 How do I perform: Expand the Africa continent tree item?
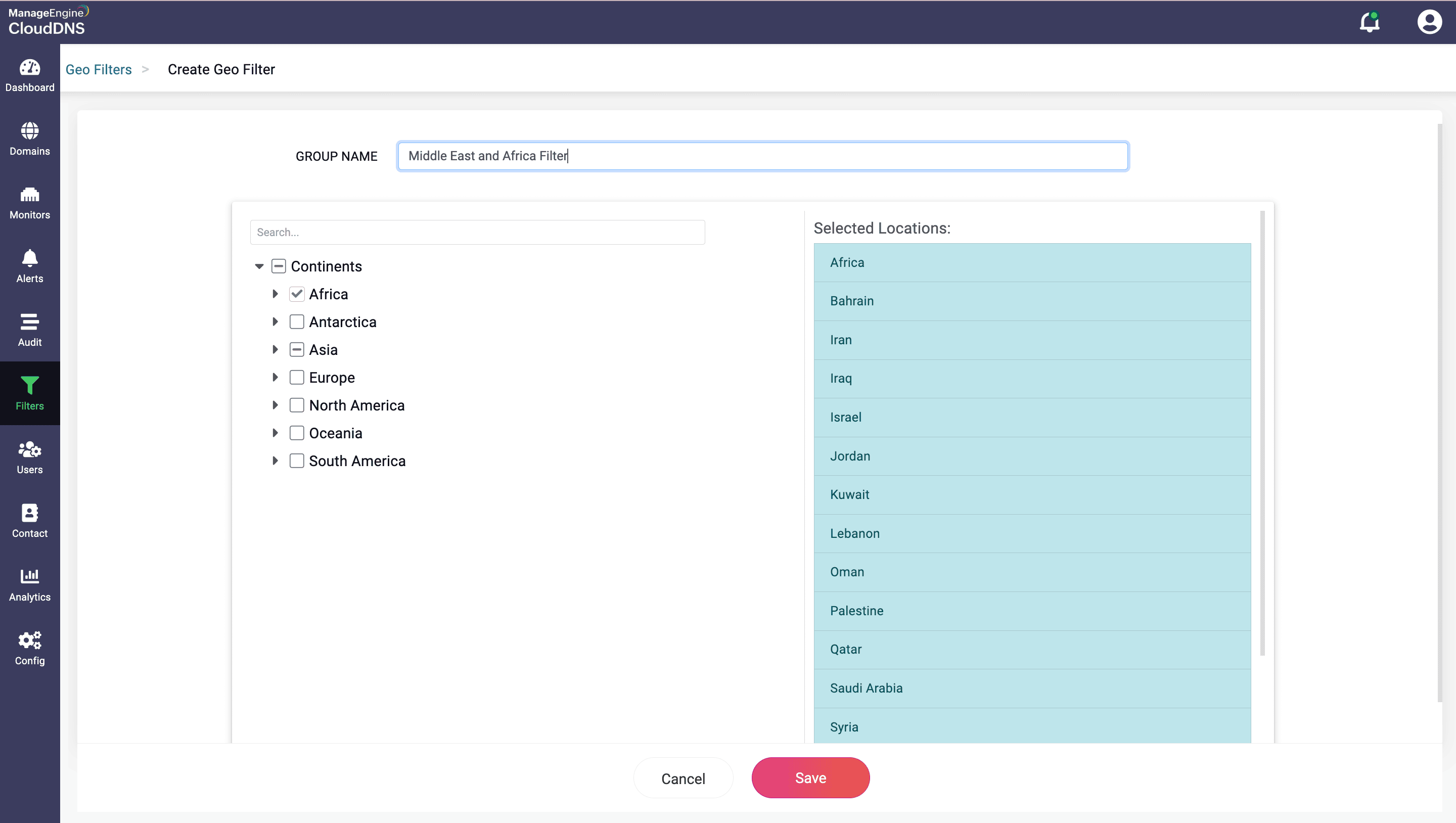(x=275, y=294)
